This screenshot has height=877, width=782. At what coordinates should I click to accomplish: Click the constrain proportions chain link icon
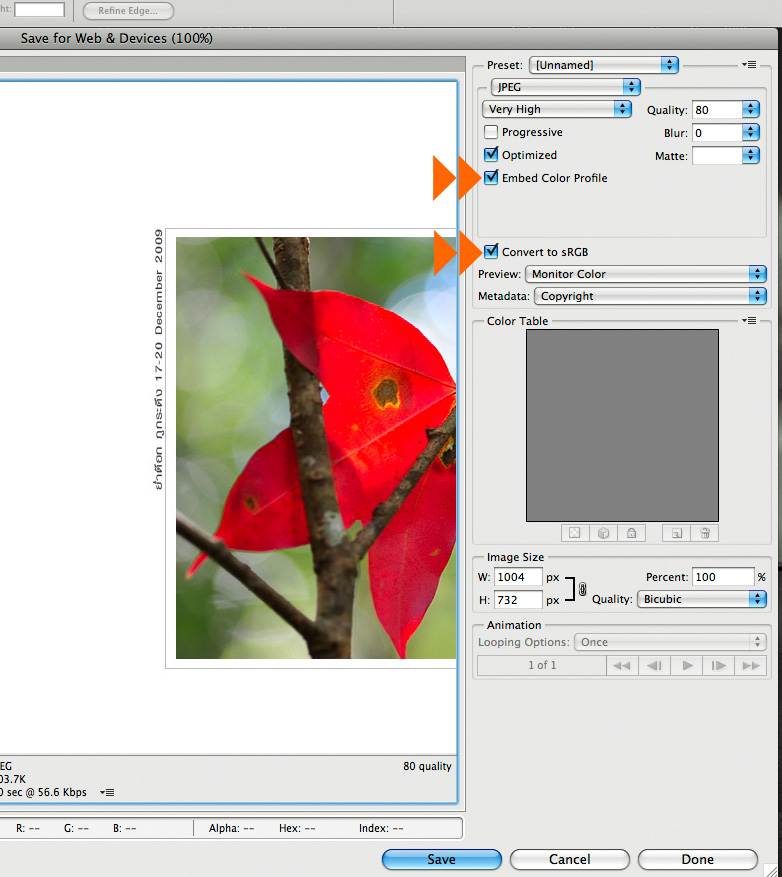tap(583, 590)
